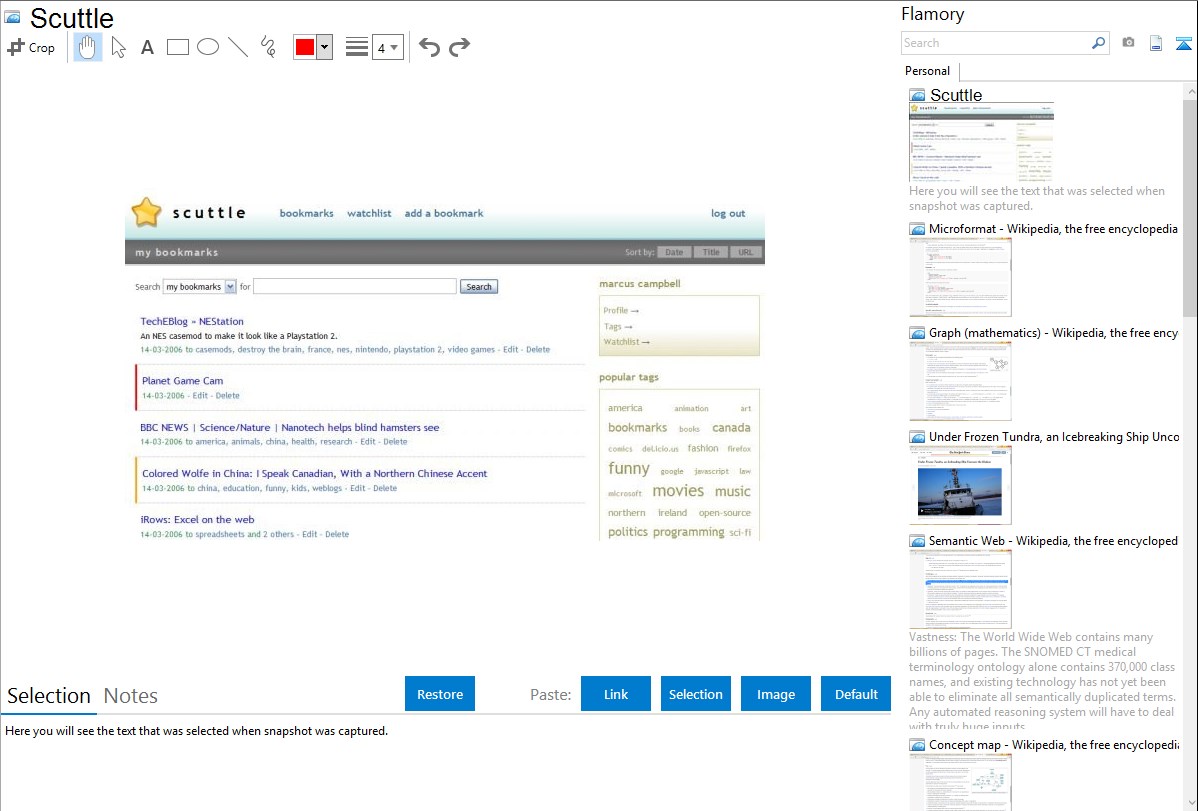Paste as Image
This screenshot has height=811, width=1198.
point(775,694)
